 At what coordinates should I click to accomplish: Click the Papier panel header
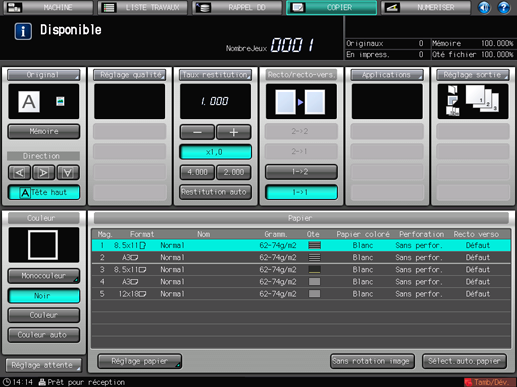click(301, 218)
